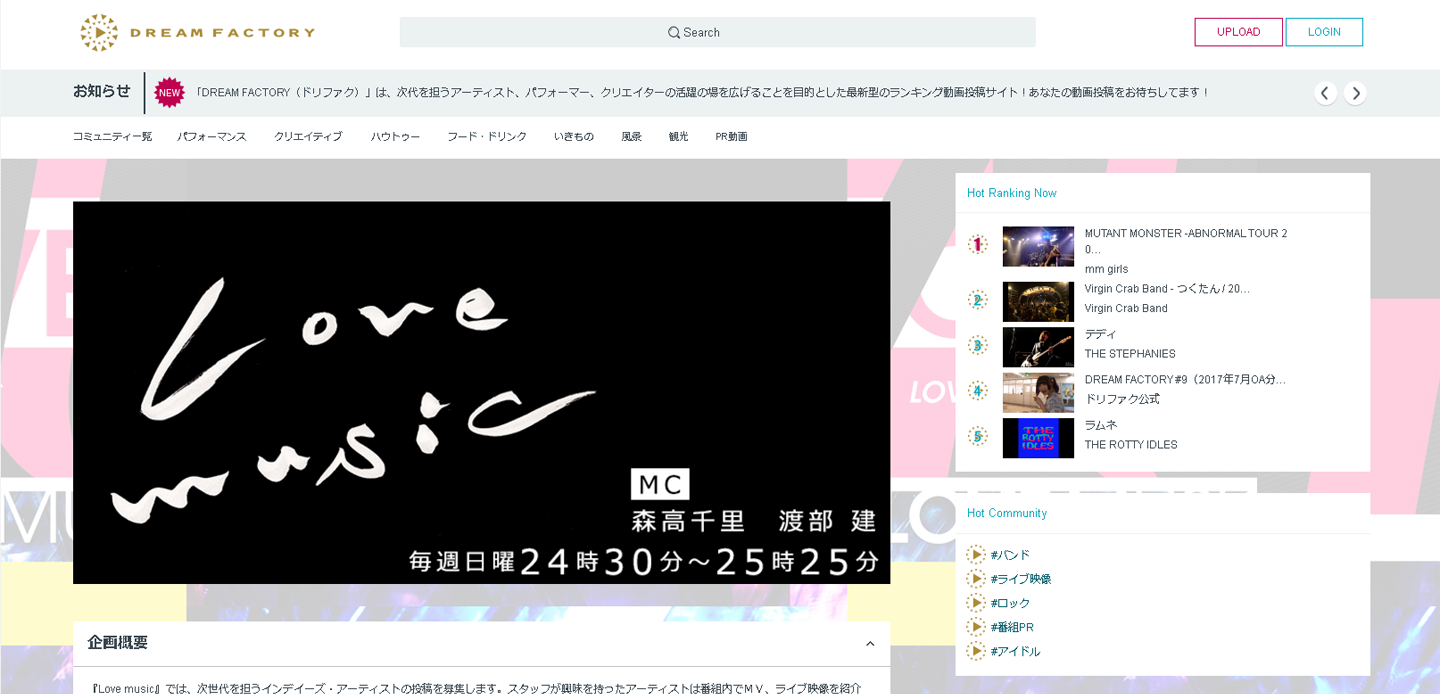Click the 企画概要 heading

point(117,642)
